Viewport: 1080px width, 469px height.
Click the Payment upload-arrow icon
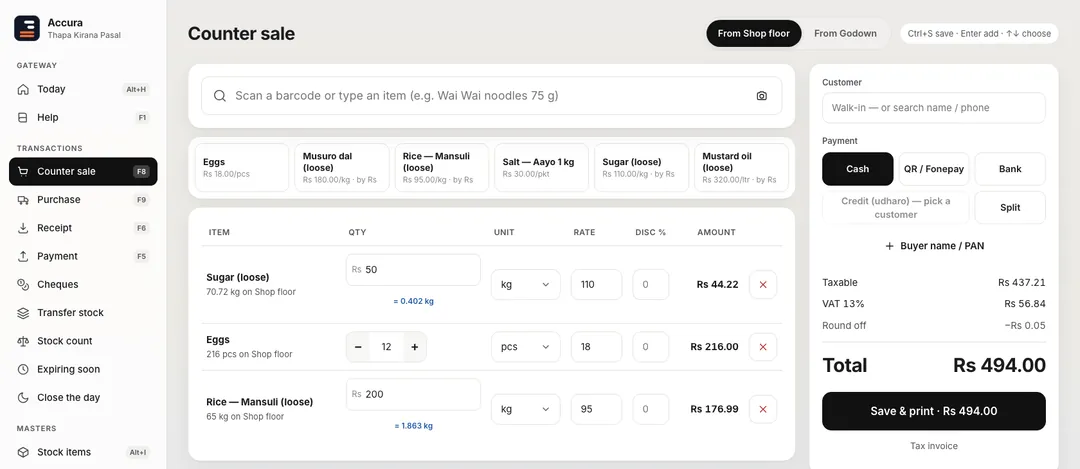(x=23, y=256)
